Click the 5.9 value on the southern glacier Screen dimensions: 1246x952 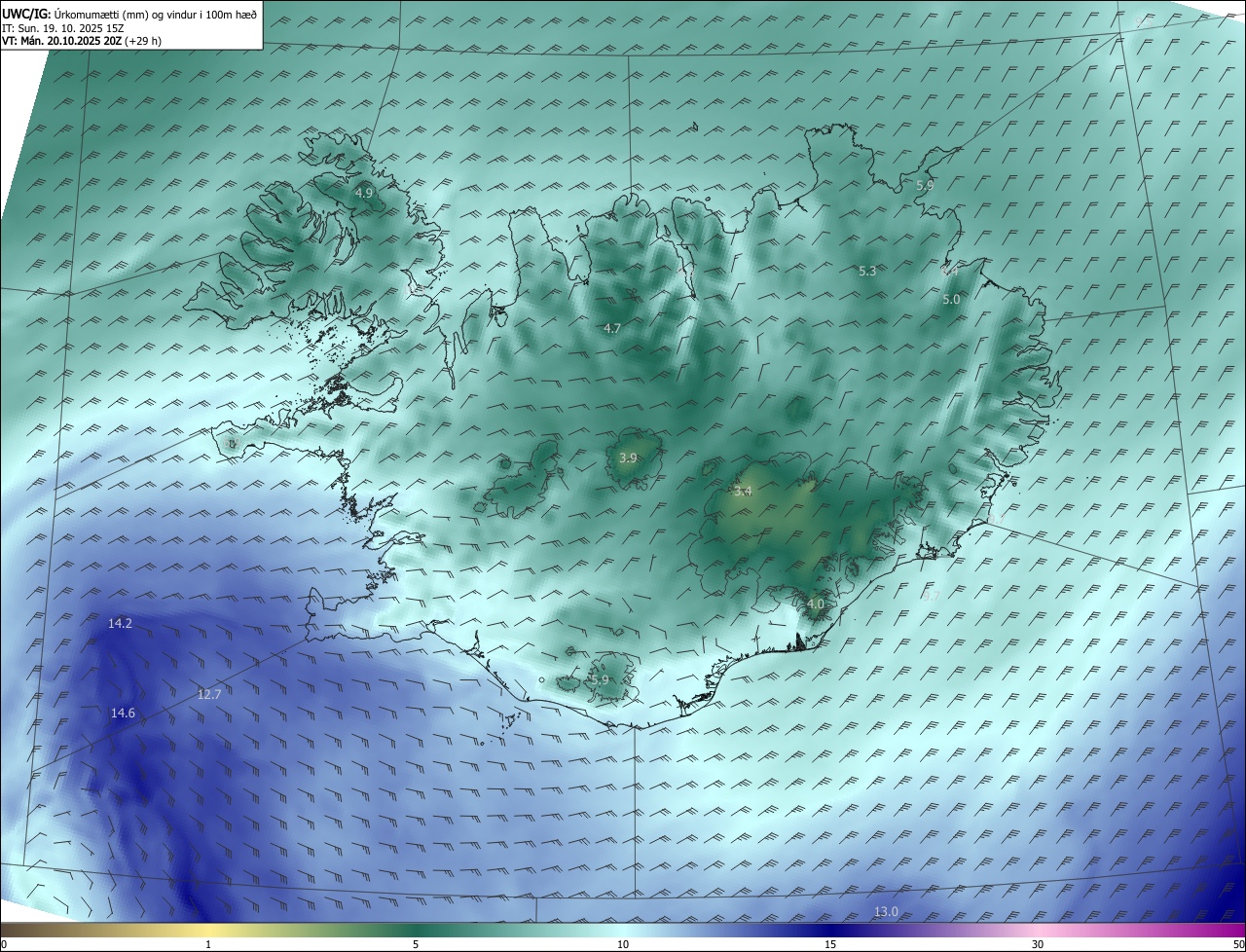pos(600,679)
